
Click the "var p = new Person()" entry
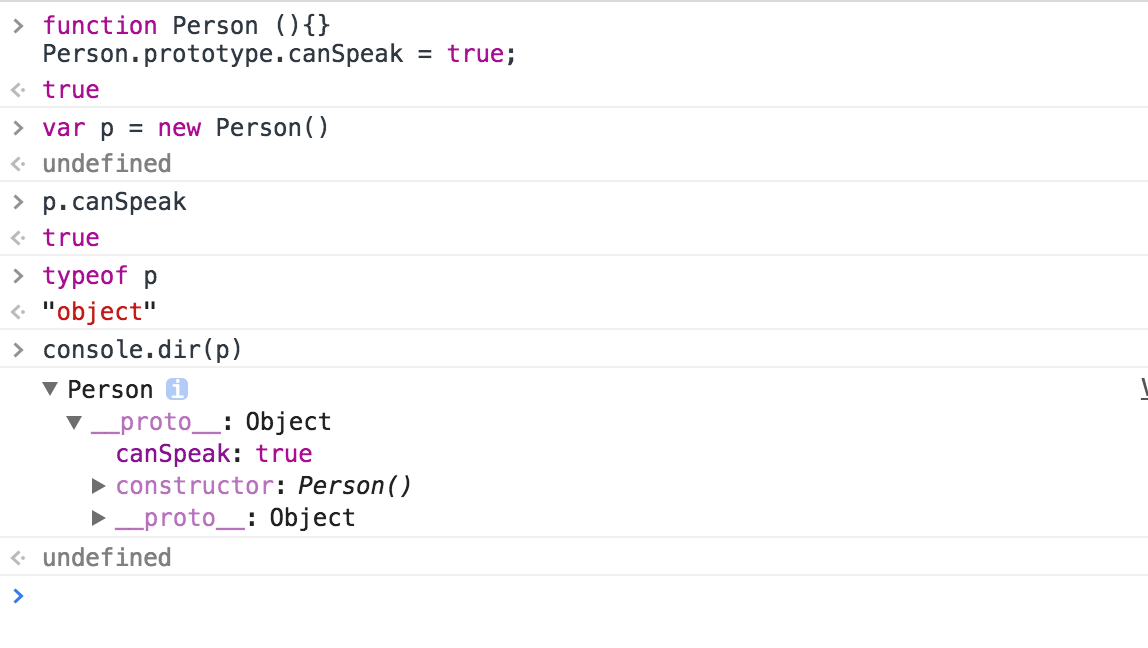click(185, 128)
